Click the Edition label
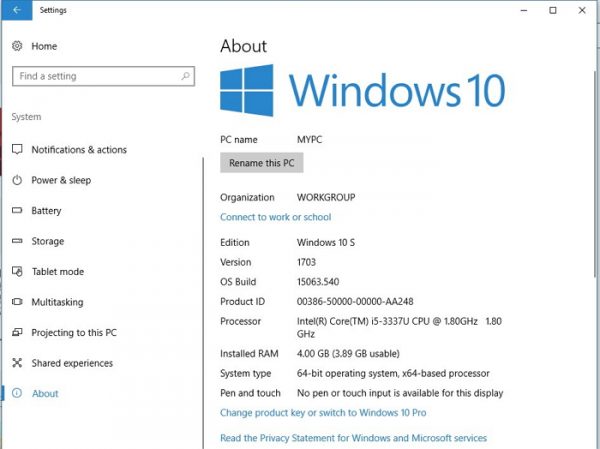 pos(235,243)
